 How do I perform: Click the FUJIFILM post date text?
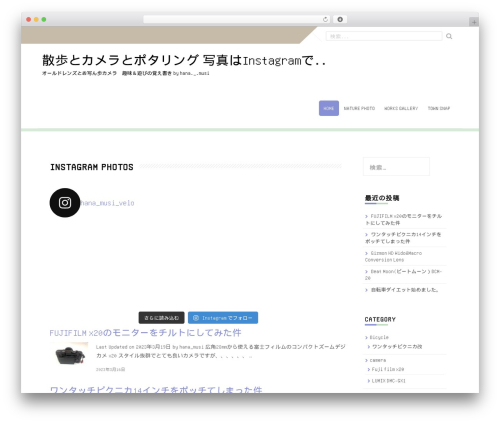pos(110,369)
